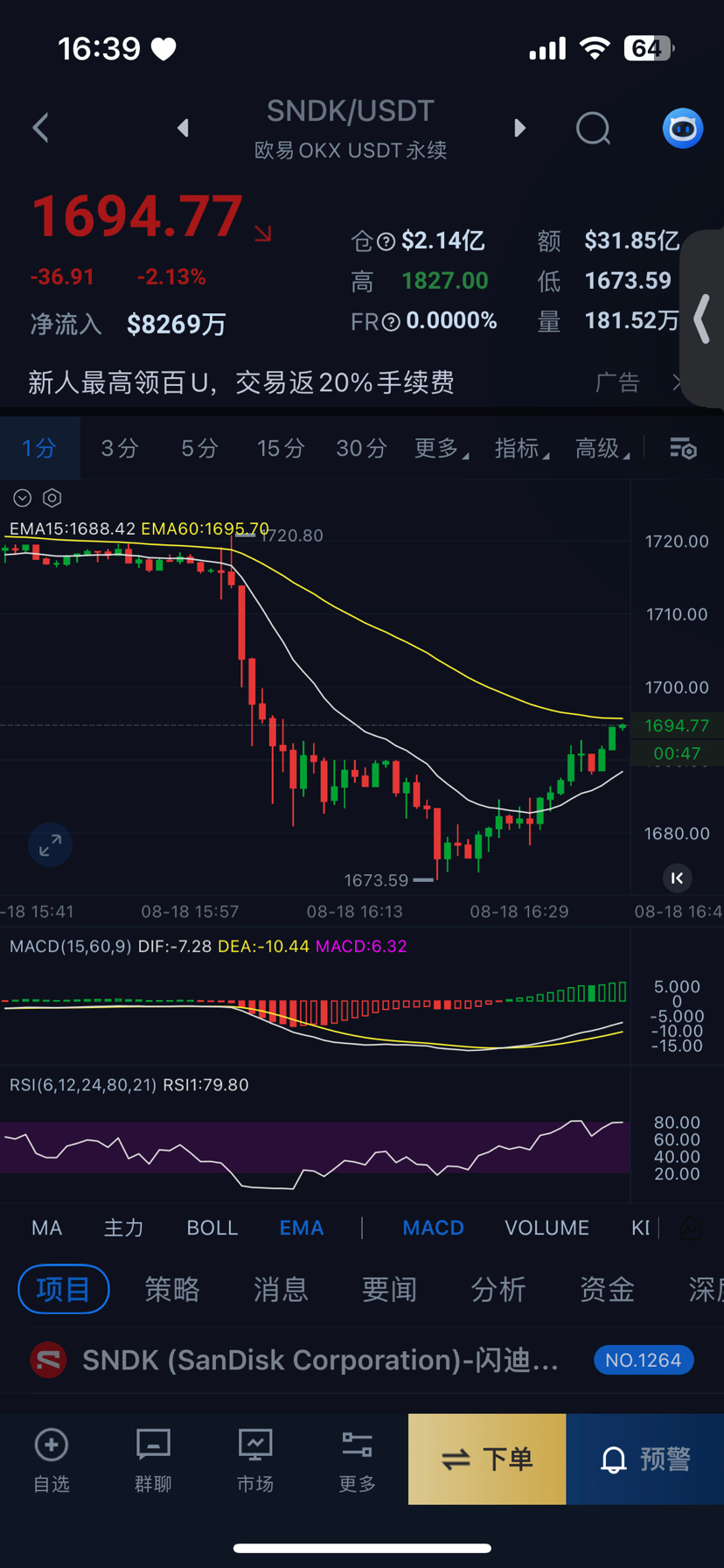
Task: Switch to the 资金 tab
Action: (608, 1289)
